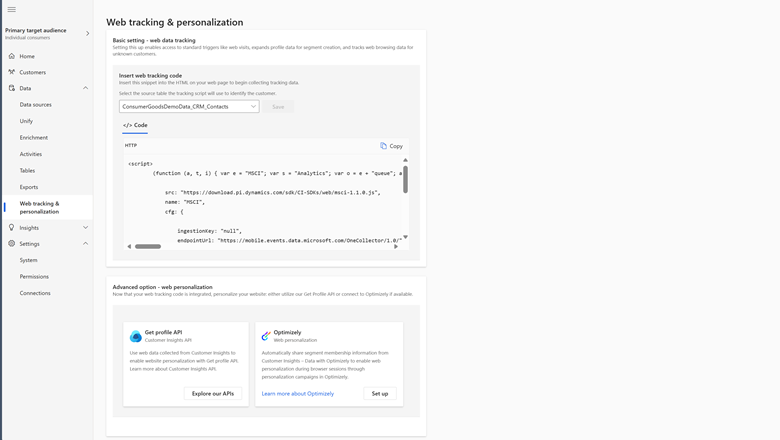Click the Set up button for Optimizely
This screenshot has width=780, height=440.
click(380, 393)
